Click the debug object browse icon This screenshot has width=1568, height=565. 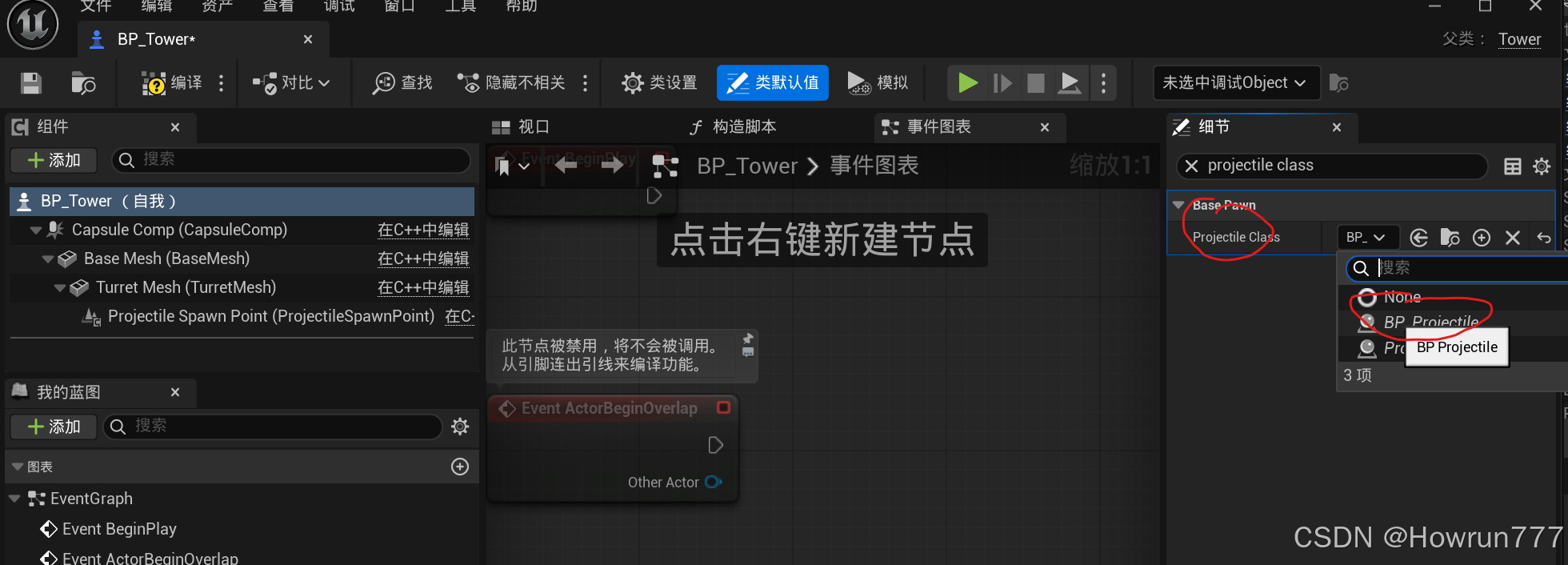[x=1338, y=83]
